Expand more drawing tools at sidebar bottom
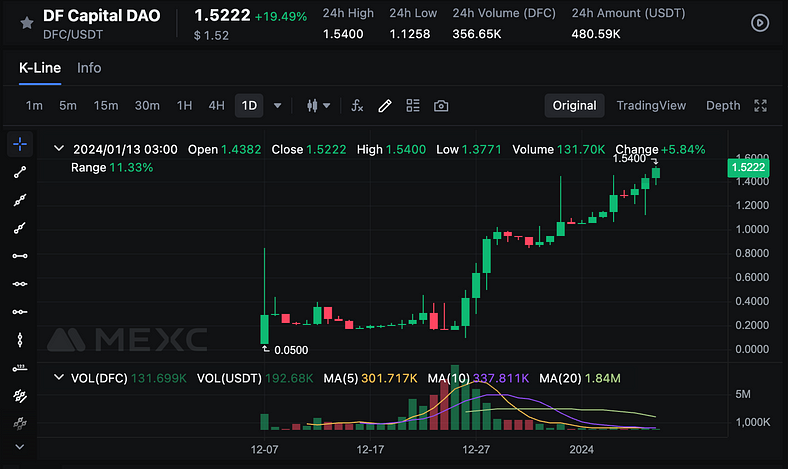The height and width of the screenshot is (469, 788). tap(20, 446)
